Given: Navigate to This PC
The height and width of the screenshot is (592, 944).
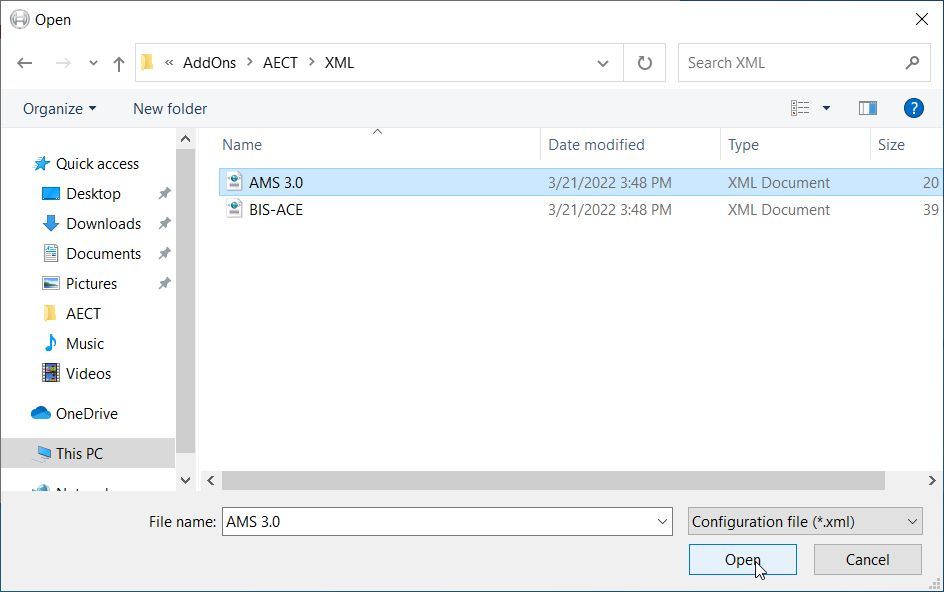Looking at the screenshot, I should coord(79,453).
